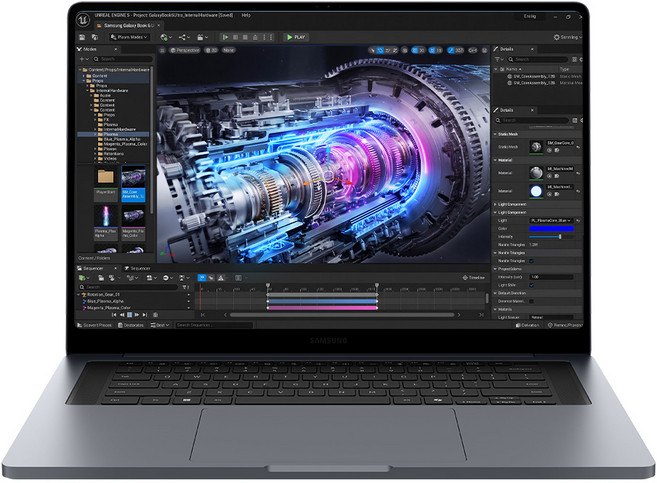The image size is (657, 483).
Task: Activate the select cursor tool in viewport
Action: coord(371,50)
